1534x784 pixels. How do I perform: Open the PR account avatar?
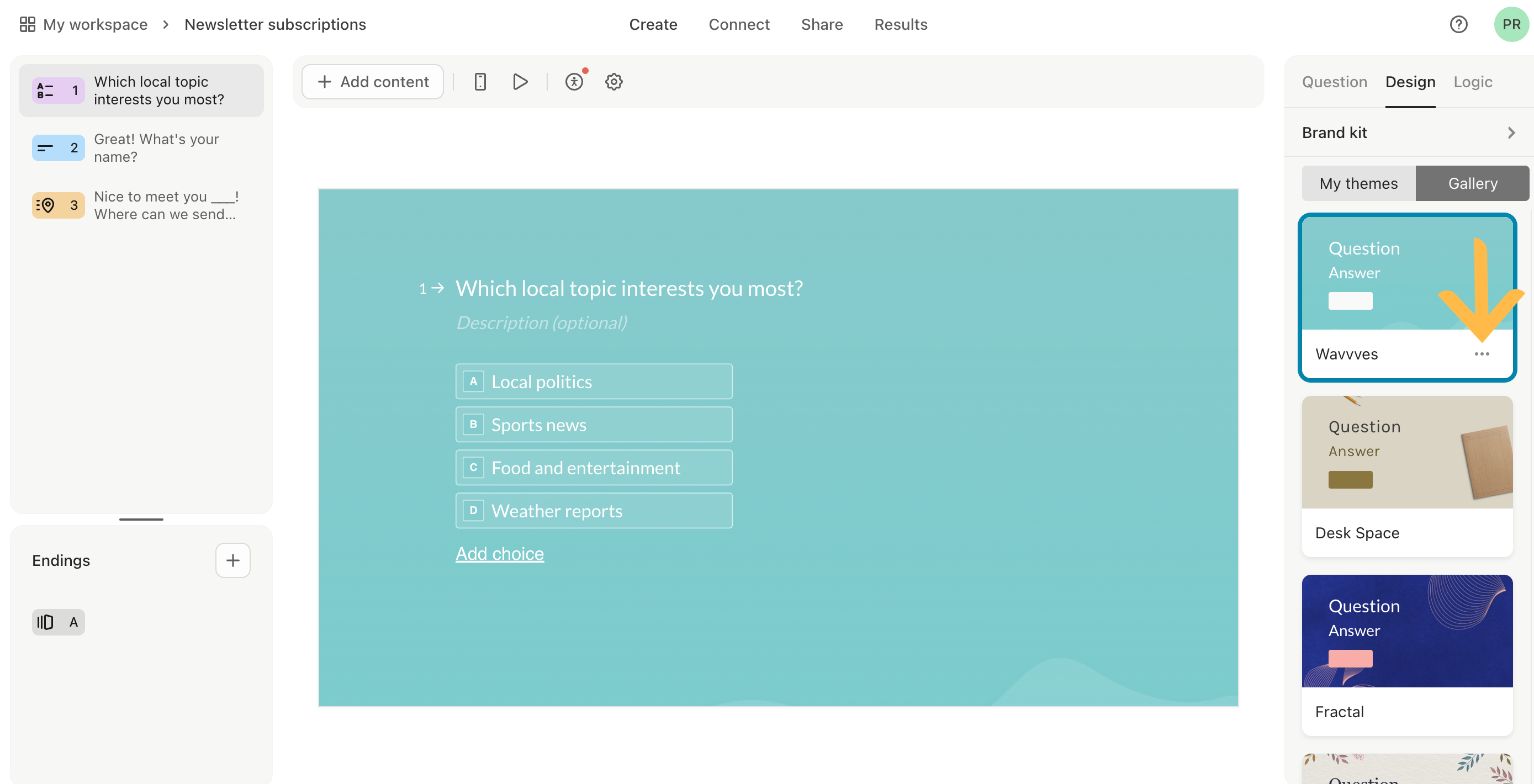1511,24
